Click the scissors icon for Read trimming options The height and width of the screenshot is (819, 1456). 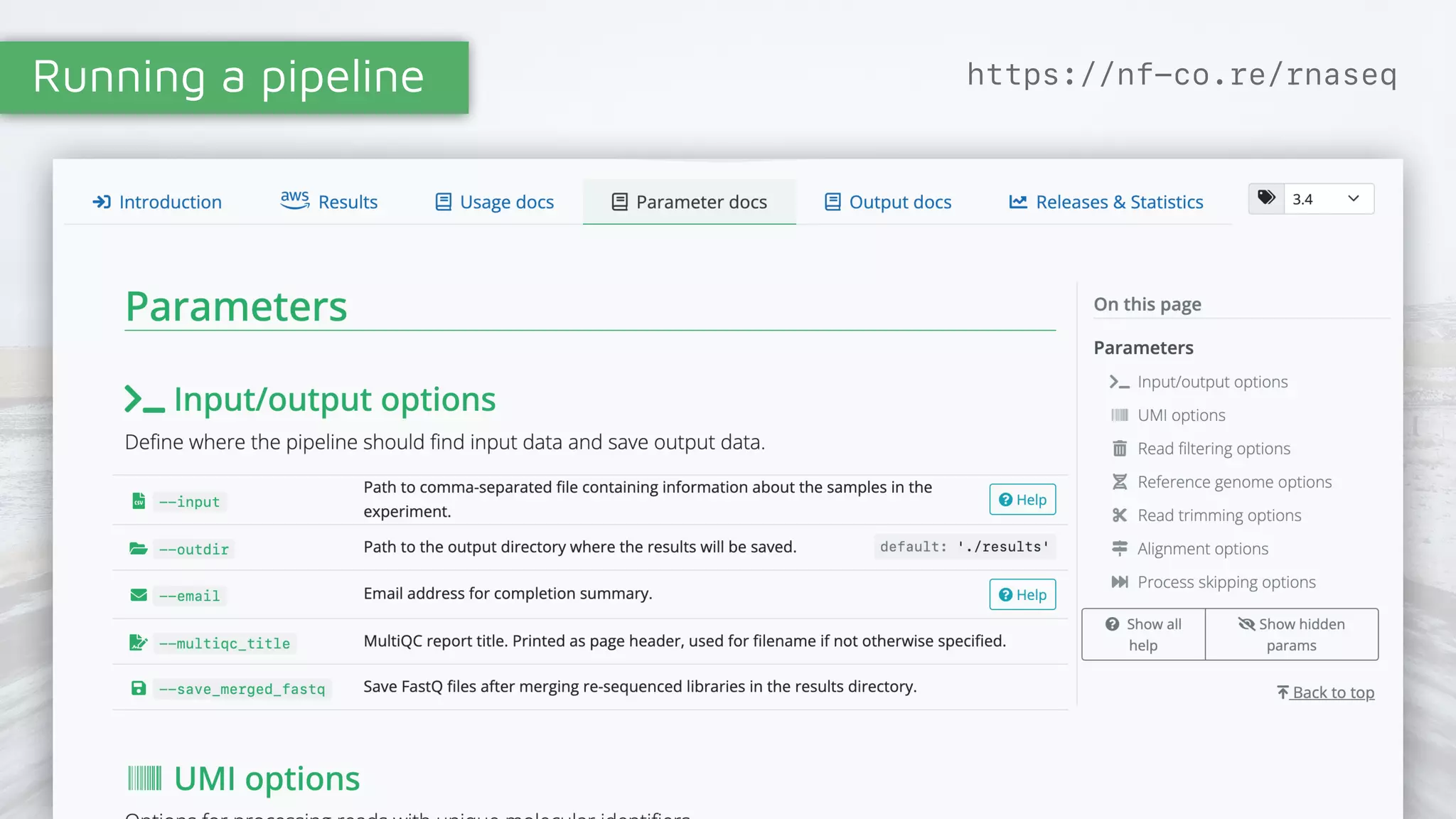(x=1120, y=515)
